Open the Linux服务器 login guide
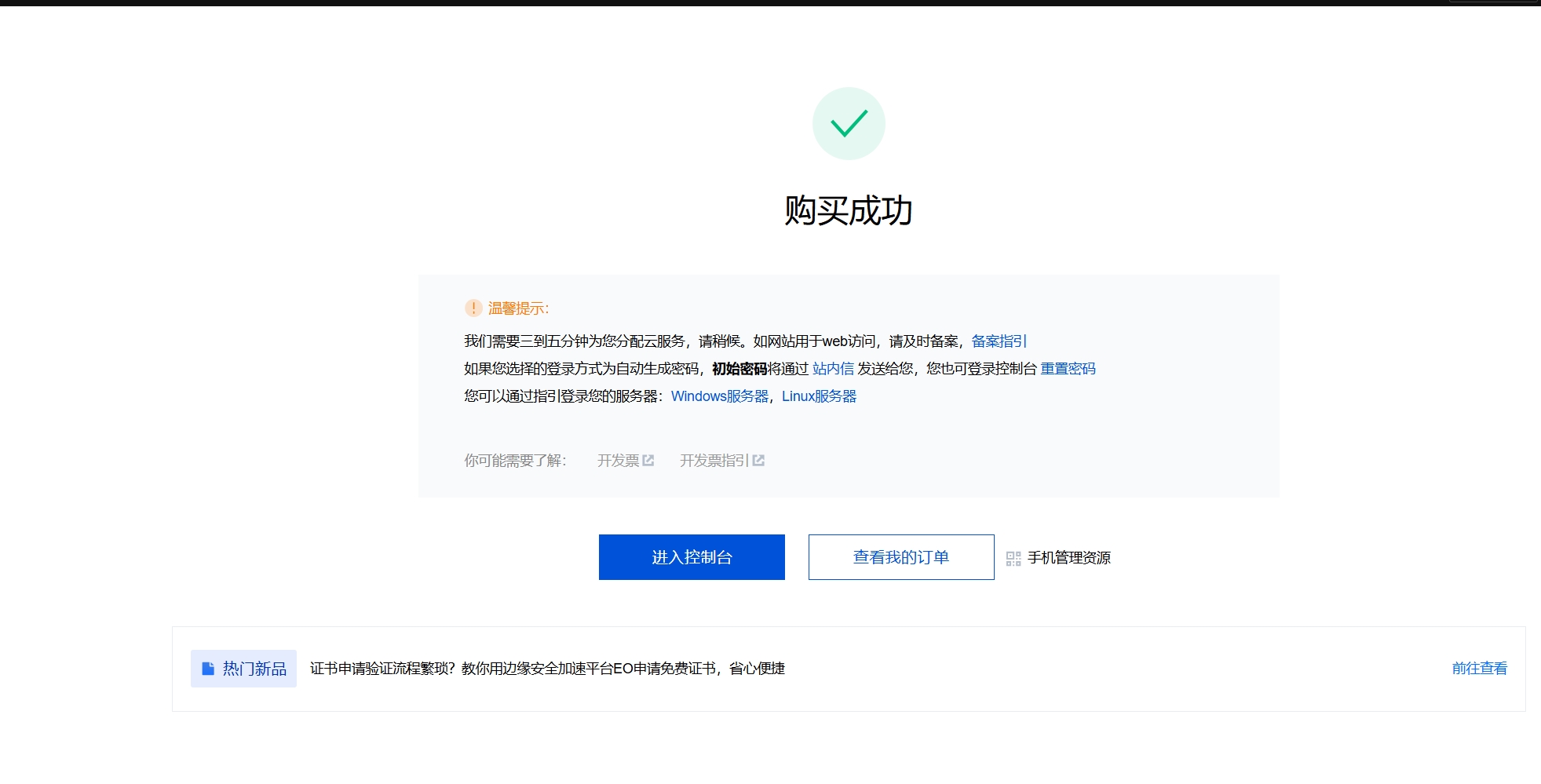1541x784 pixels. click(819, 396)
